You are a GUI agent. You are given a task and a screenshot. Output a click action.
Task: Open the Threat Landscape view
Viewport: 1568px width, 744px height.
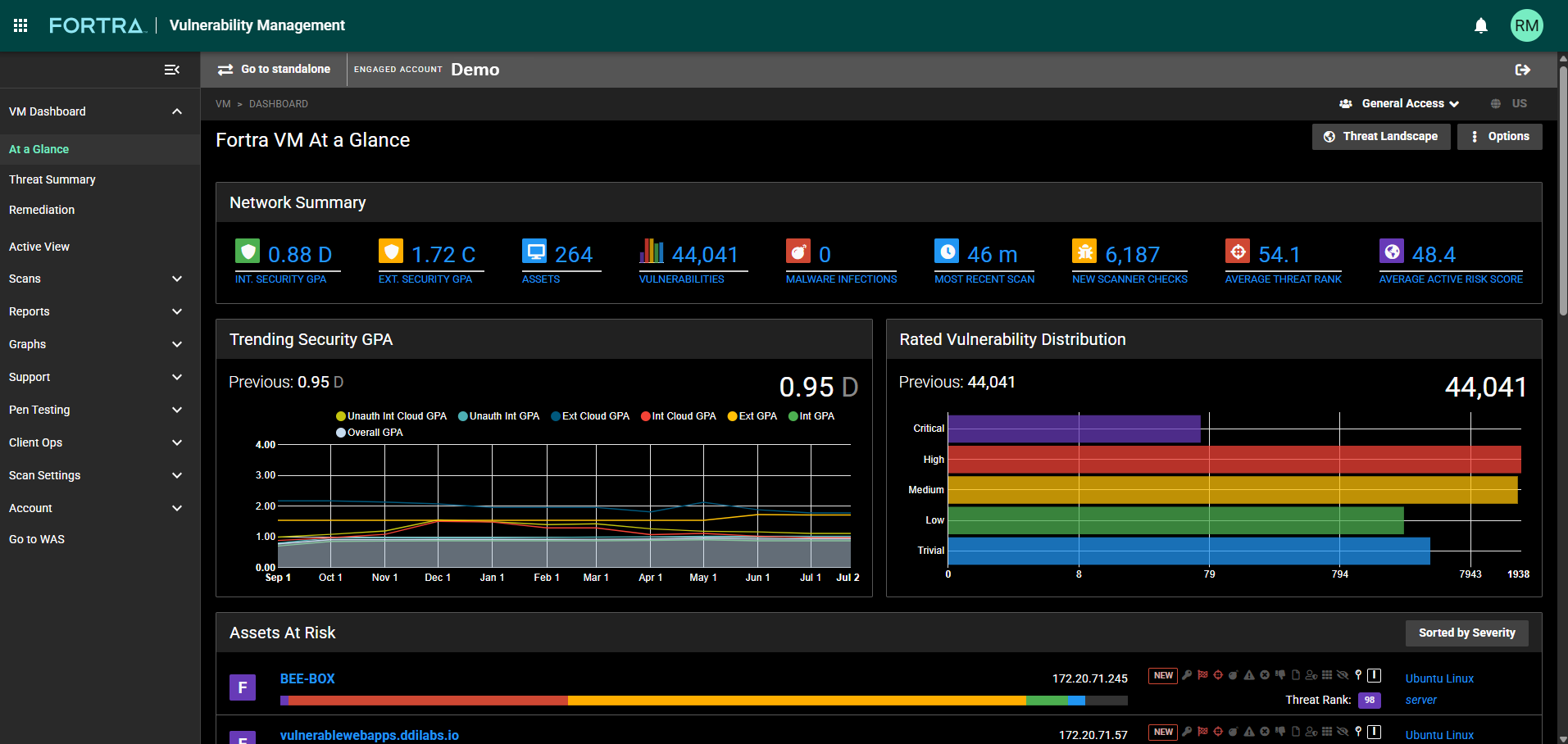tap(1380, 136)
